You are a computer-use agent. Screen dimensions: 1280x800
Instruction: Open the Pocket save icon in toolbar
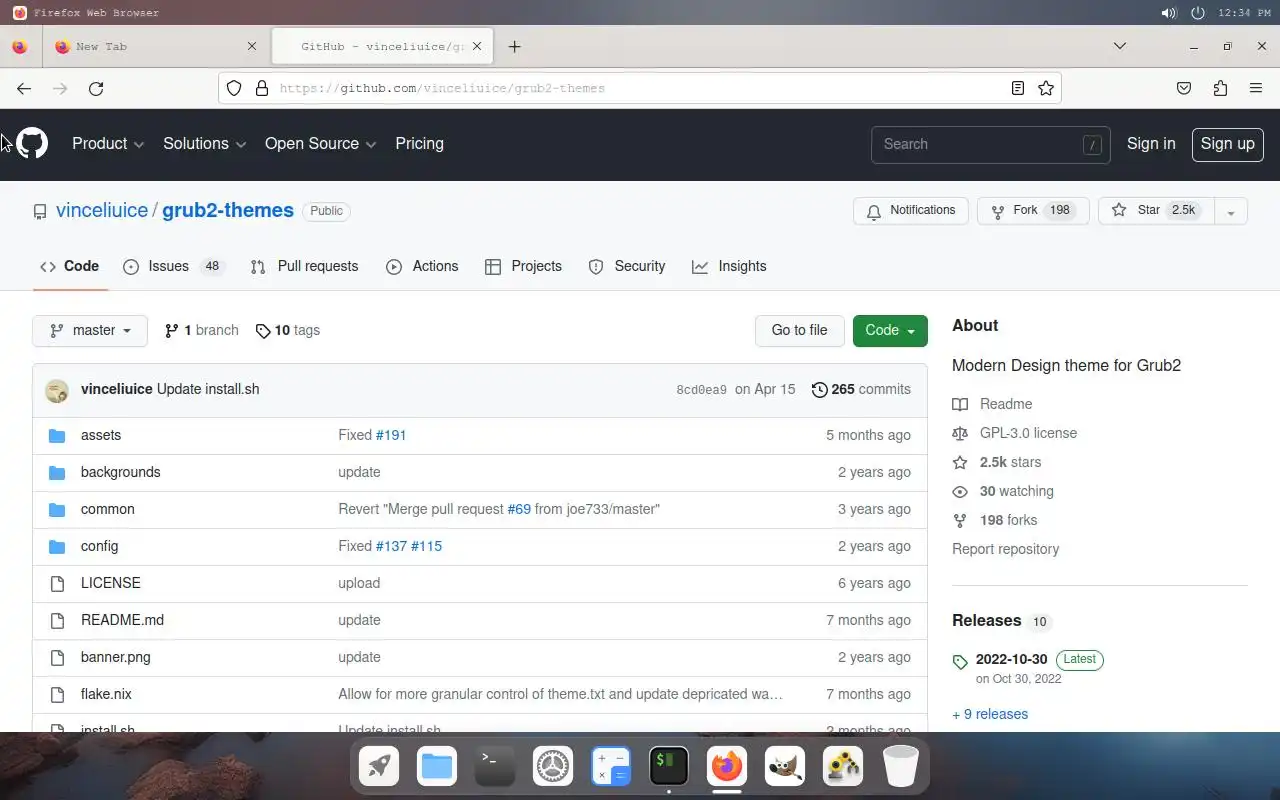[x=1184, y=88]
